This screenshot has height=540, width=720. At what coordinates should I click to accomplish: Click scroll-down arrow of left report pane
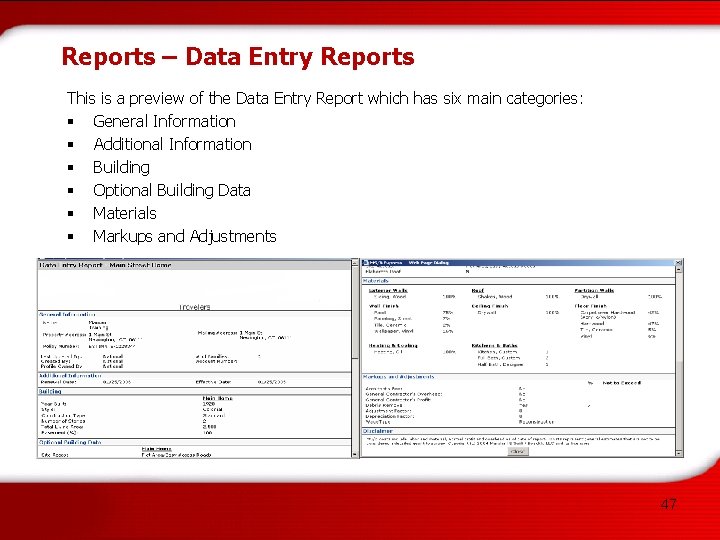(x=355, y=454)
